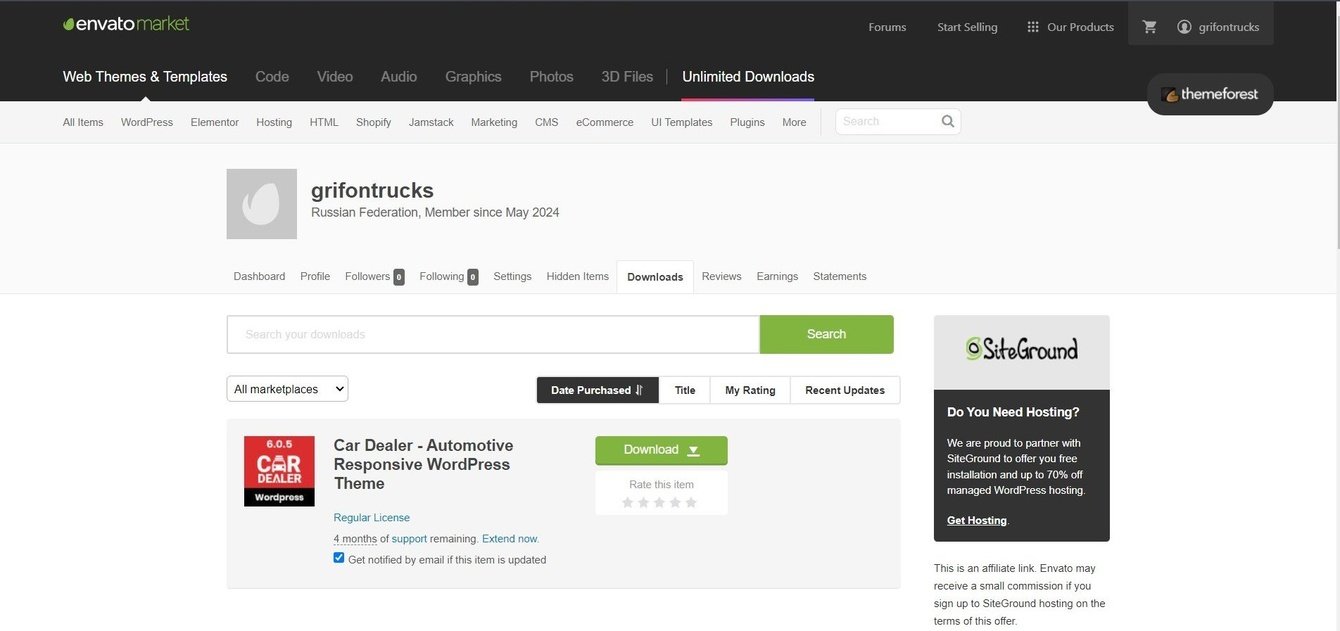Click the Extend now link

click(x=509, y=538)
